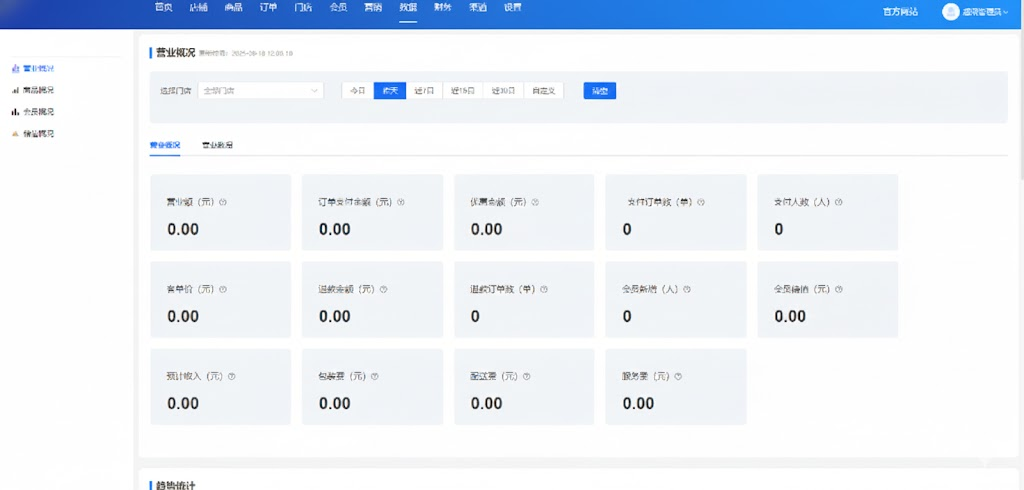The width and height of the screenshot is (1024, 490).
Task: Click help icon beside 营业额 (元)
Action: click(222, 202)
